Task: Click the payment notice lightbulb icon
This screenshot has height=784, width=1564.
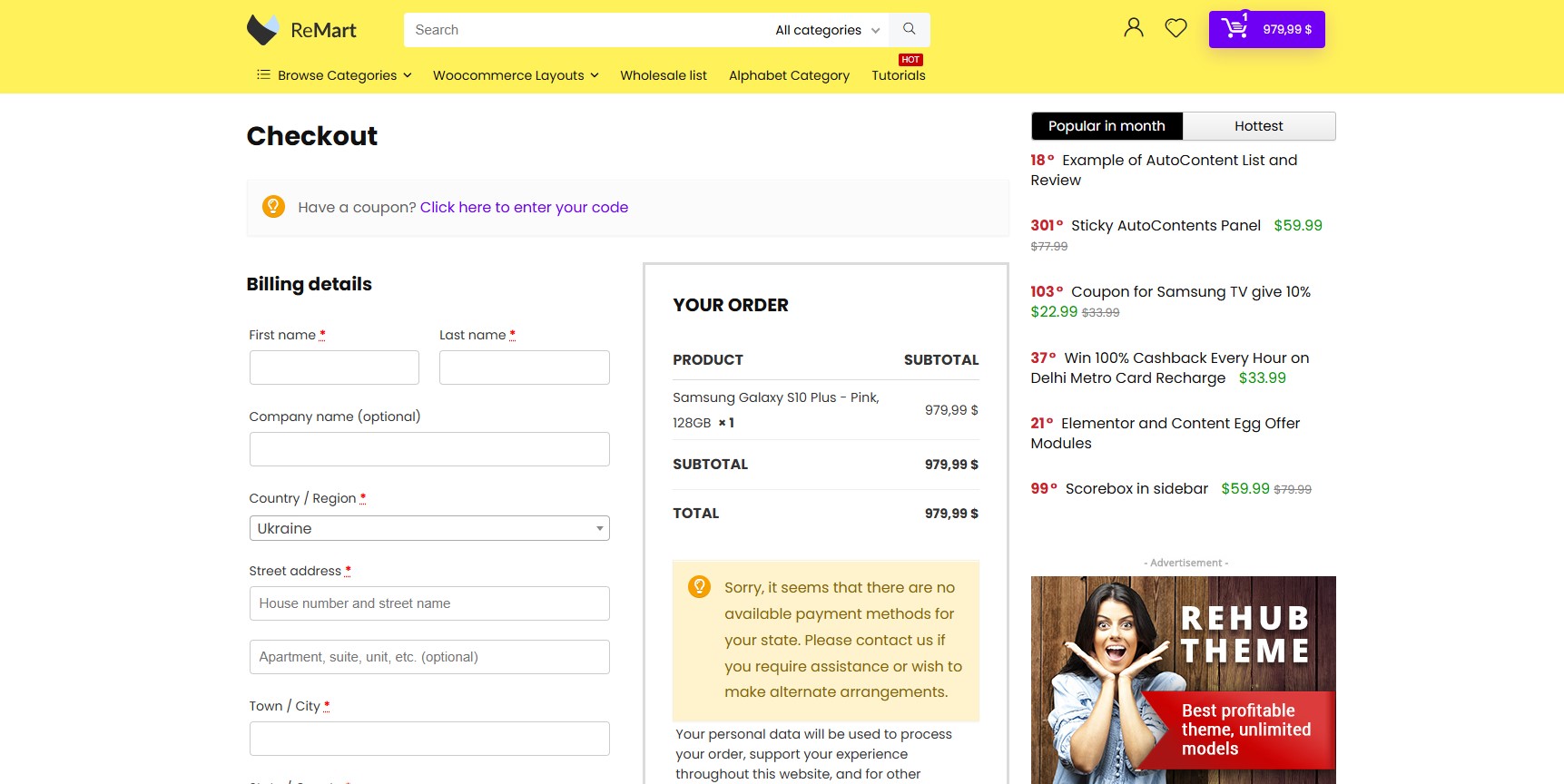Action: click(x=699, y=586)
